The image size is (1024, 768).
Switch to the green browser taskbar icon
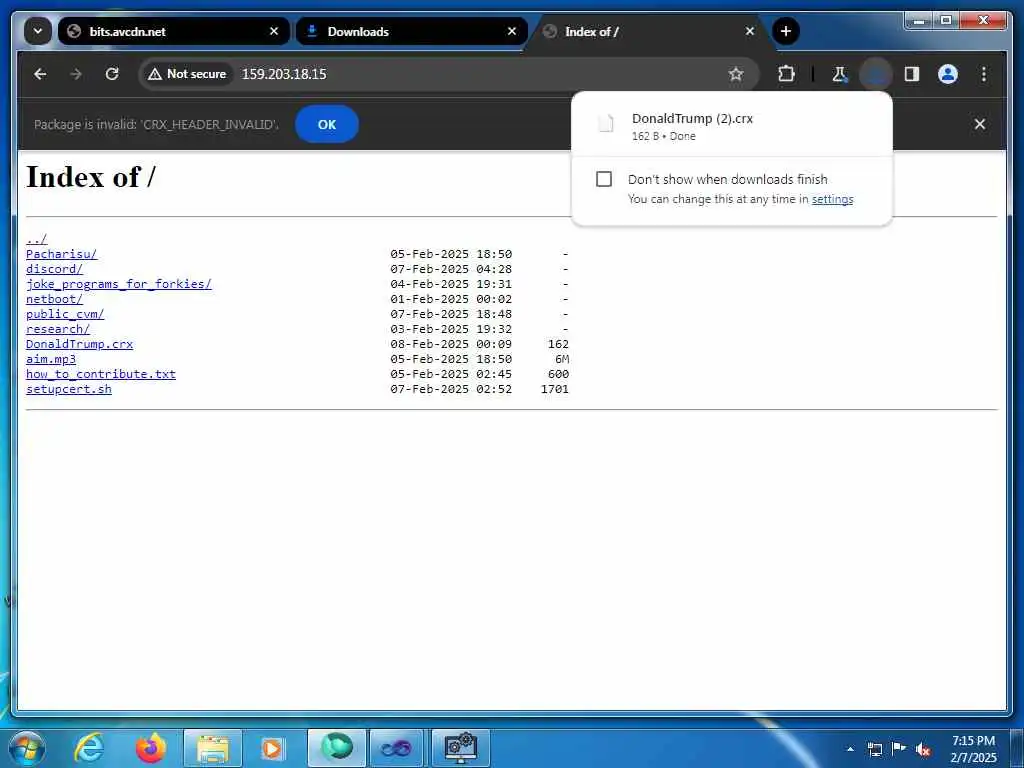point(336,748)
